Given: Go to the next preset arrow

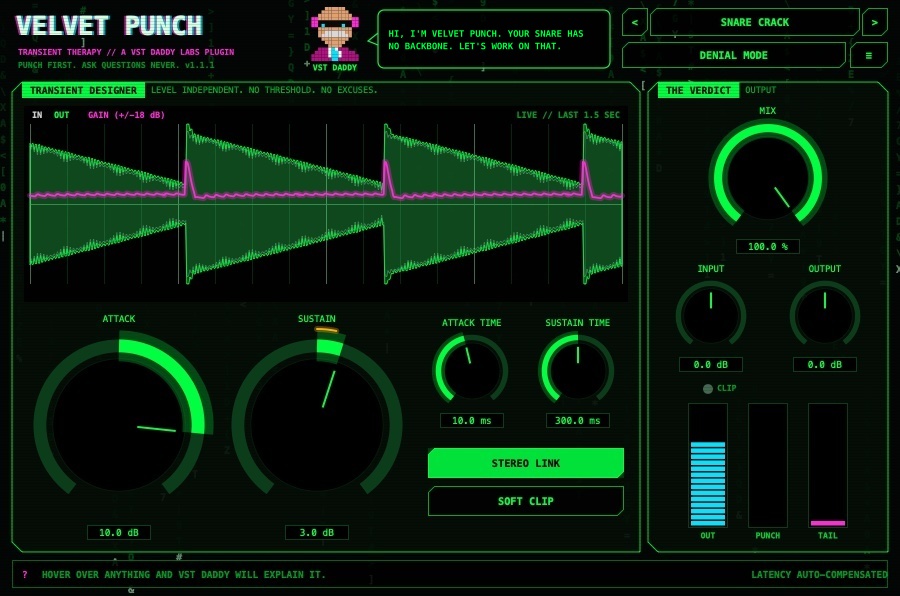Looking at the screenshot, I should point(874,23).
